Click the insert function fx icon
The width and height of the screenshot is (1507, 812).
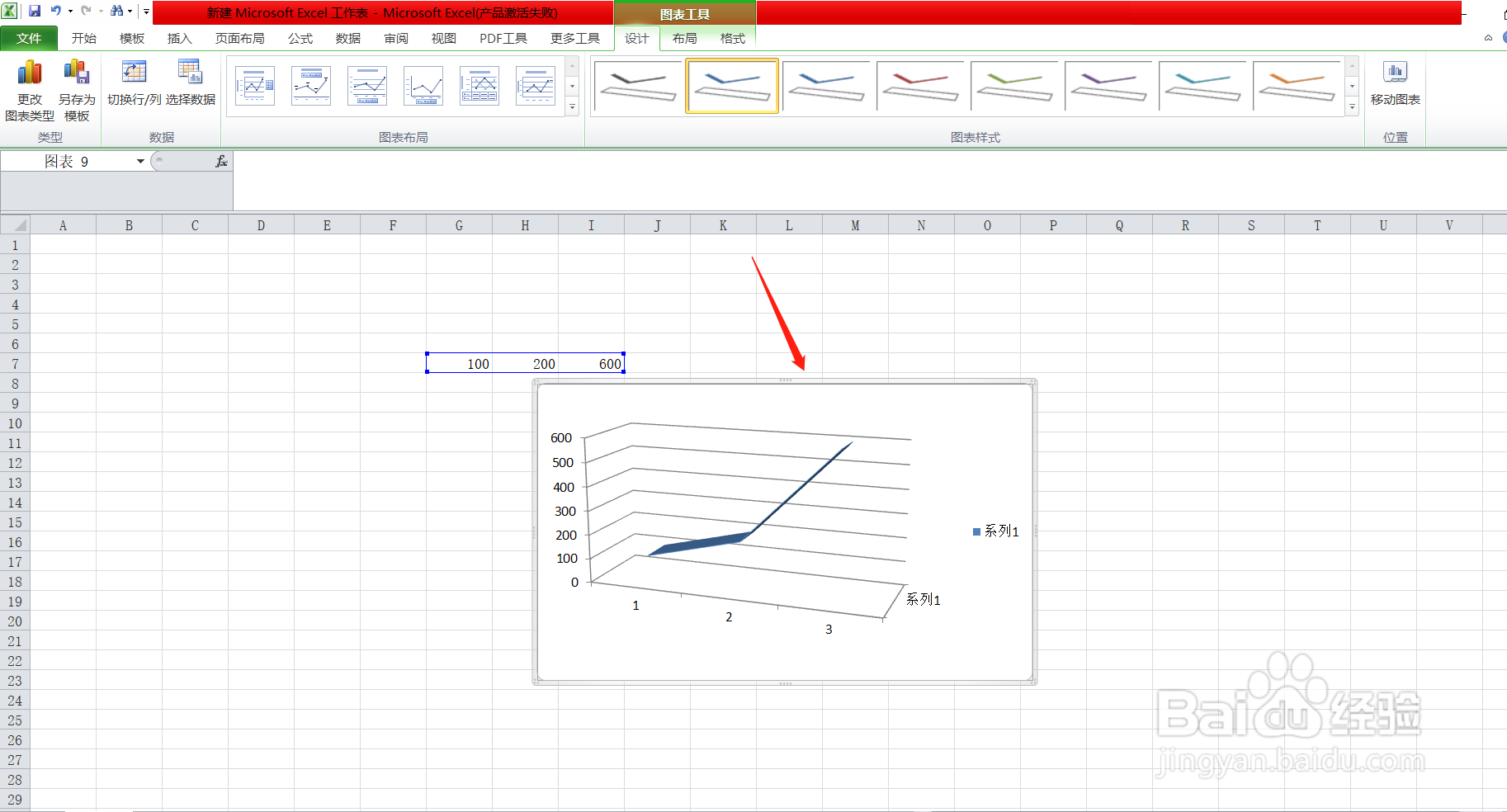click(221, 162)
